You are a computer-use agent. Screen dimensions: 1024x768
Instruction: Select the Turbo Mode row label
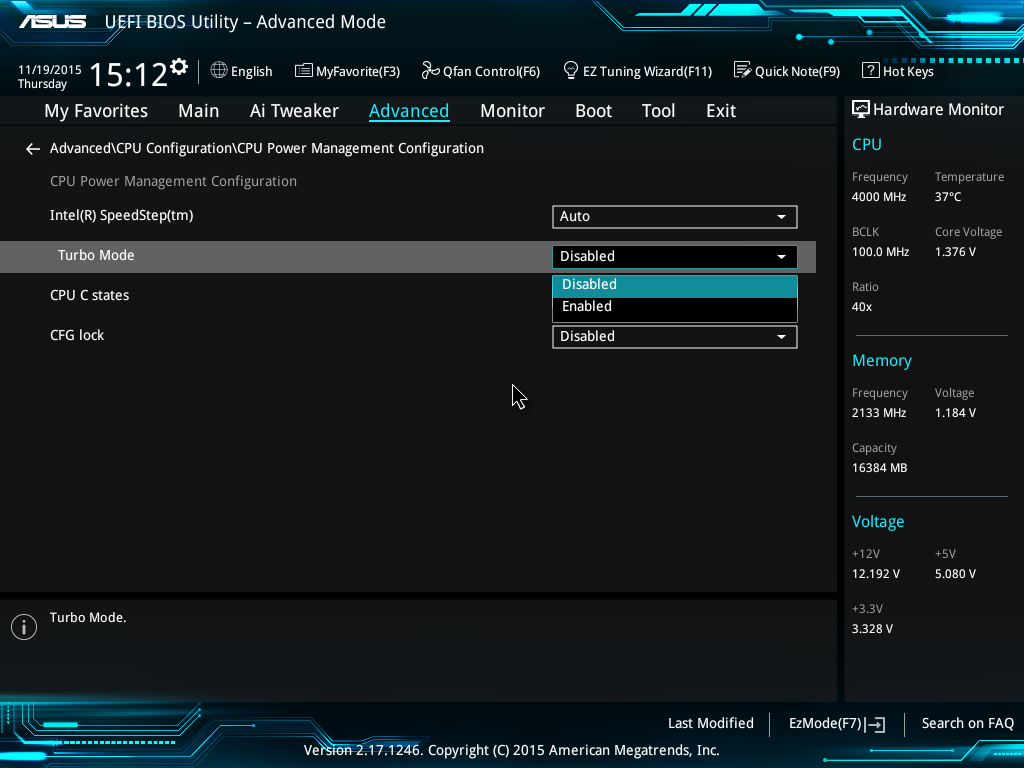(96, 255)
